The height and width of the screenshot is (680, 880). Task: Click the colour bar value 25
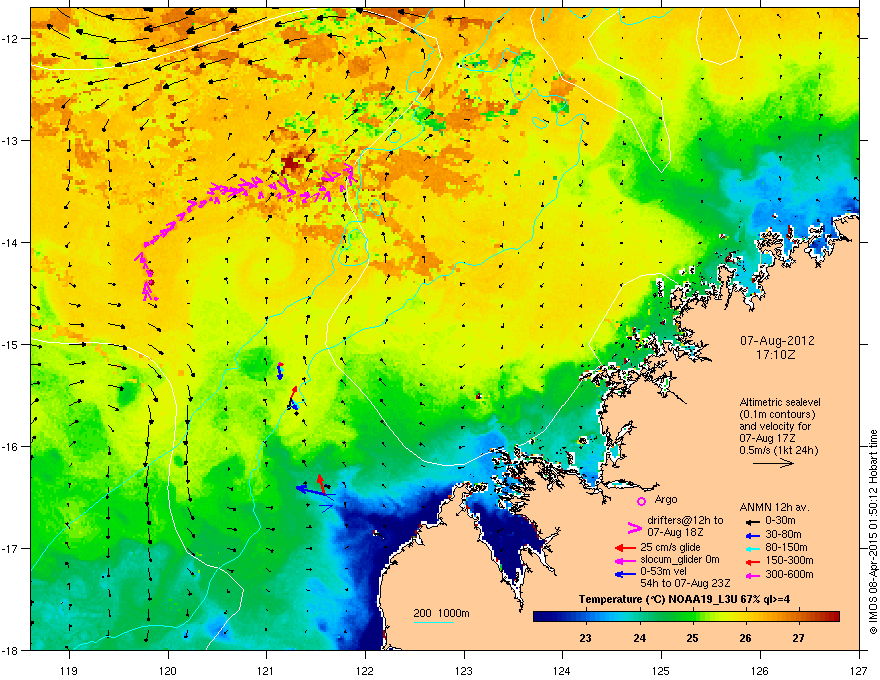[x=692, y=638]
